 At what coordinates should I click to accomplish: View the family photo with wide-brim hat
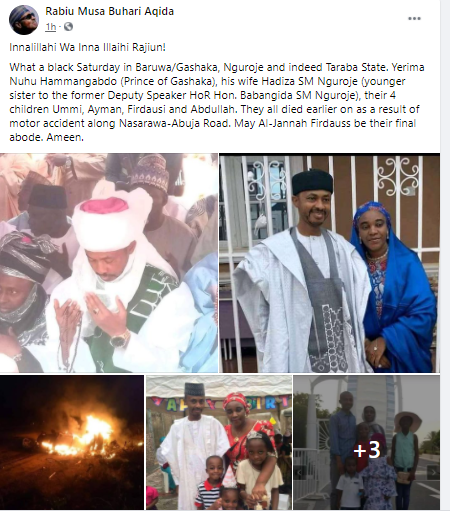367,442
